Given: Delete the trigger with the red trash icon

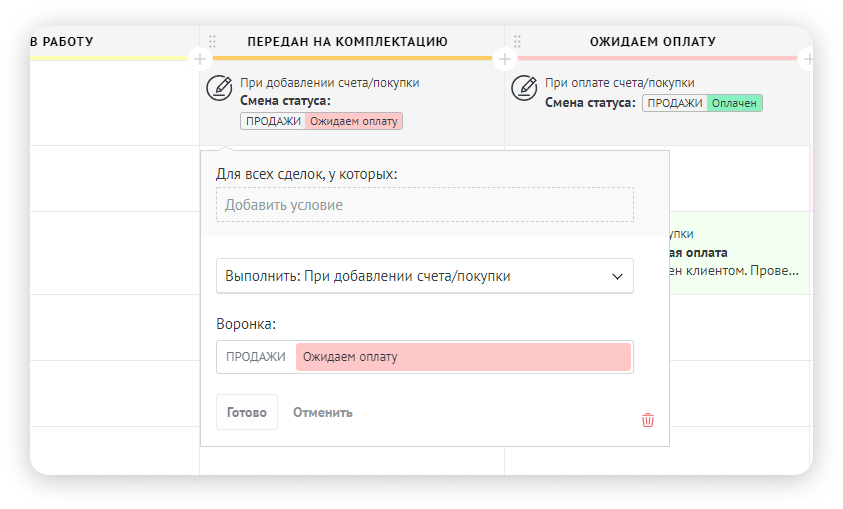Looking at the screenshot, I should tap(648, 420).
